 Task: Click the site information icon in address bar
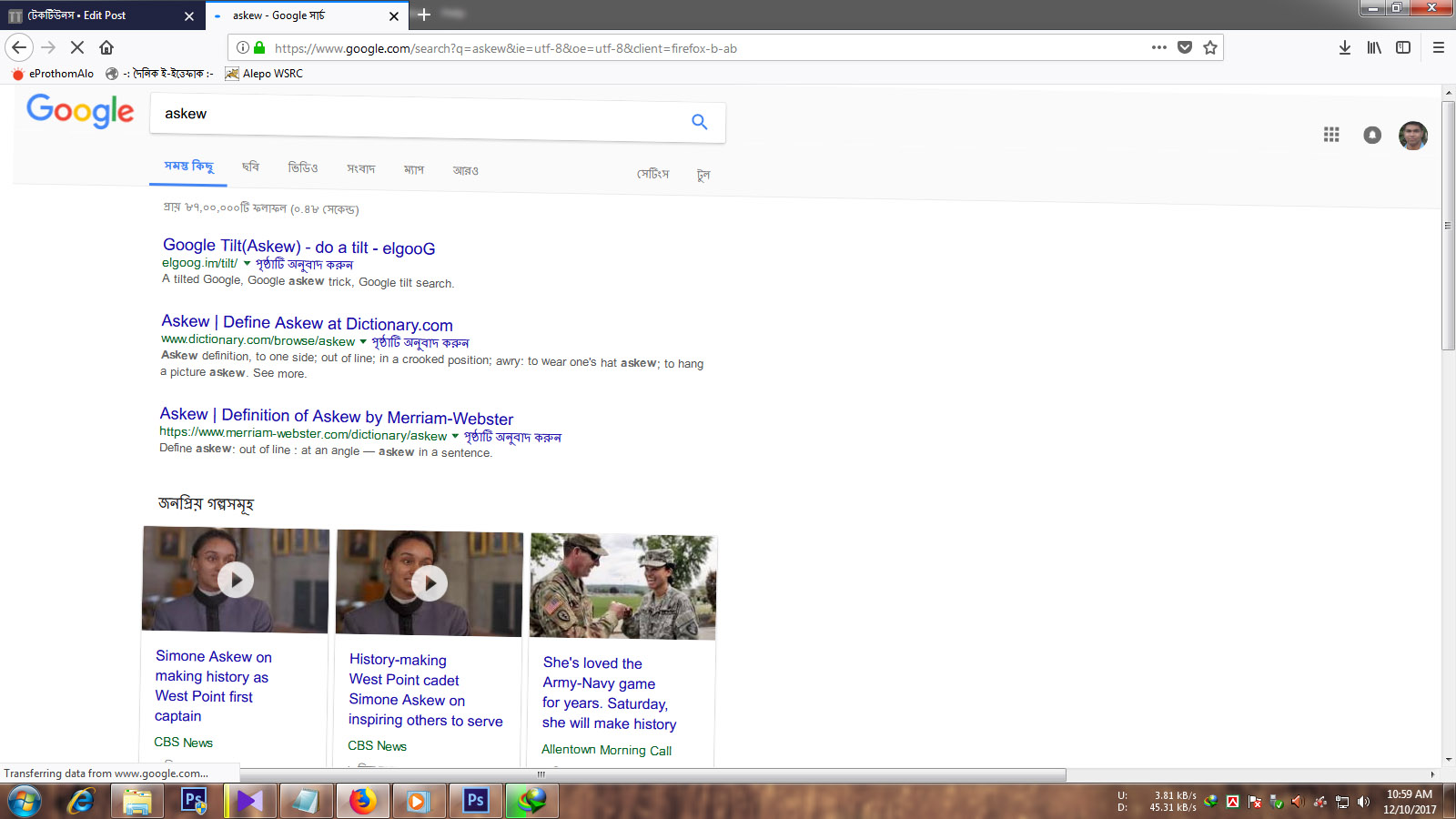tap(243, 47)
